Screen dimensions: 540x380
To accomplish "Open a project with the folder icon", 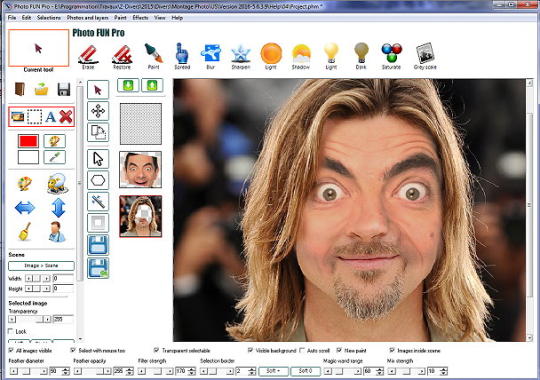I will coord(41,89).
